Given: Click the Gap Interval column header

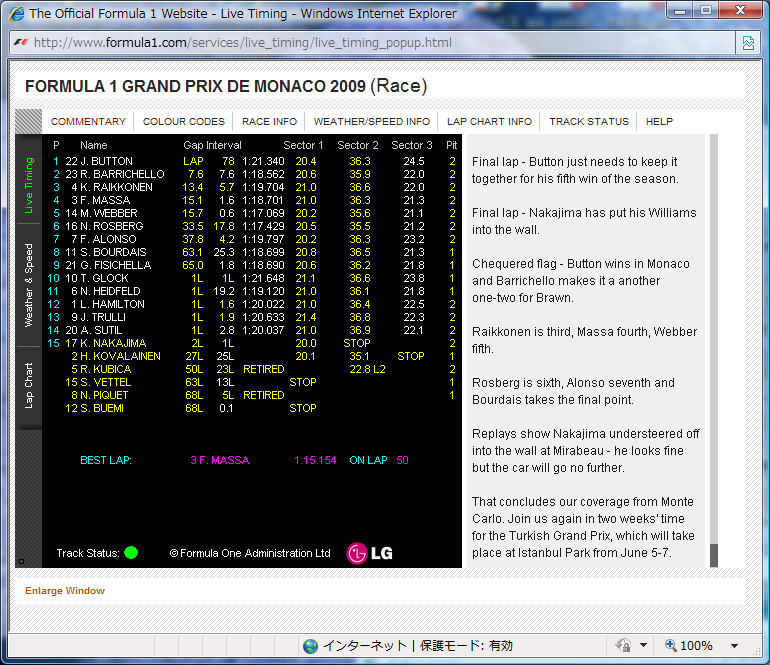Looking at the screenshot, I should pos(212,145).
